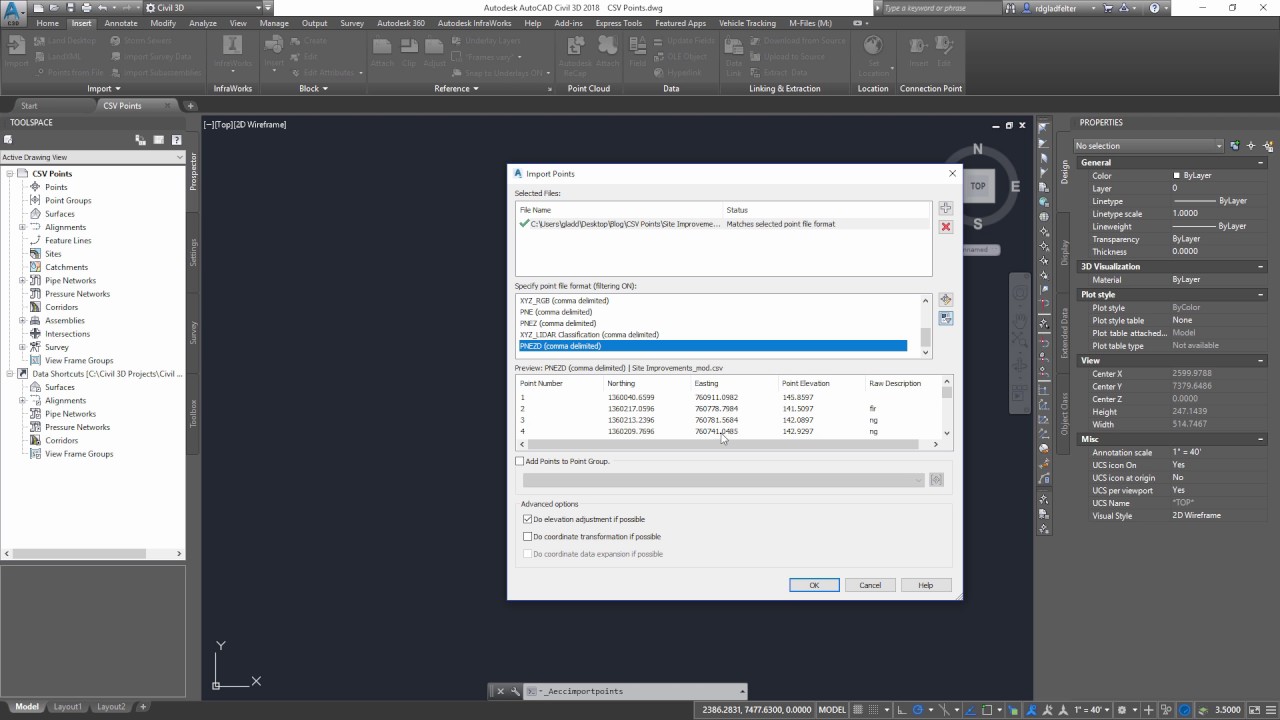1280x720 pixels.
Task: Click the Type a keyword search field
Action: click(937, 8)
